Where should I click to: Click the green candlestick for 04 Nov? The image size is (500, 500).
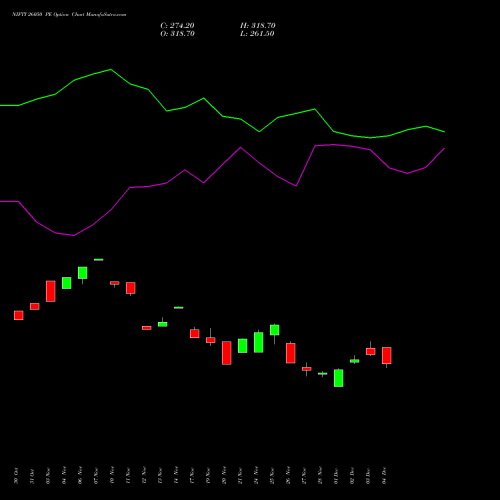67,283
